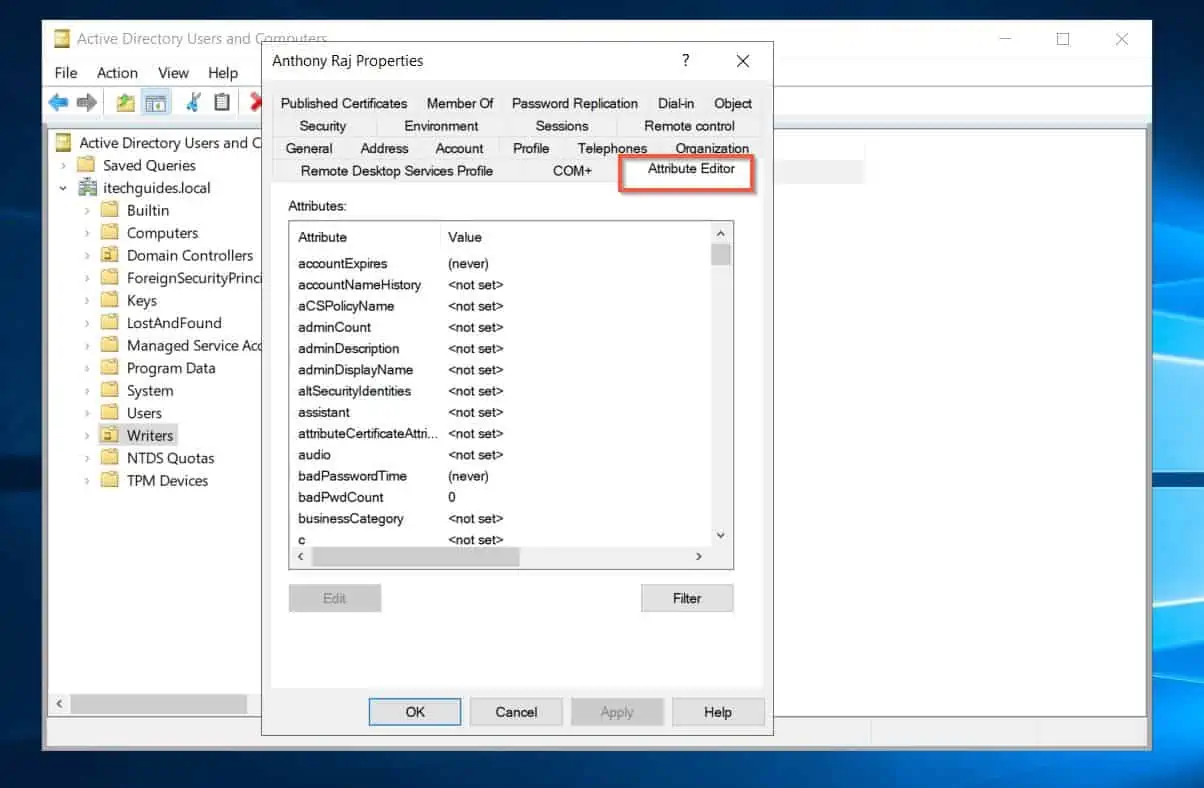Click the System folder icon
This screenshot has width=1204, height=788.
tap(110, 390)
